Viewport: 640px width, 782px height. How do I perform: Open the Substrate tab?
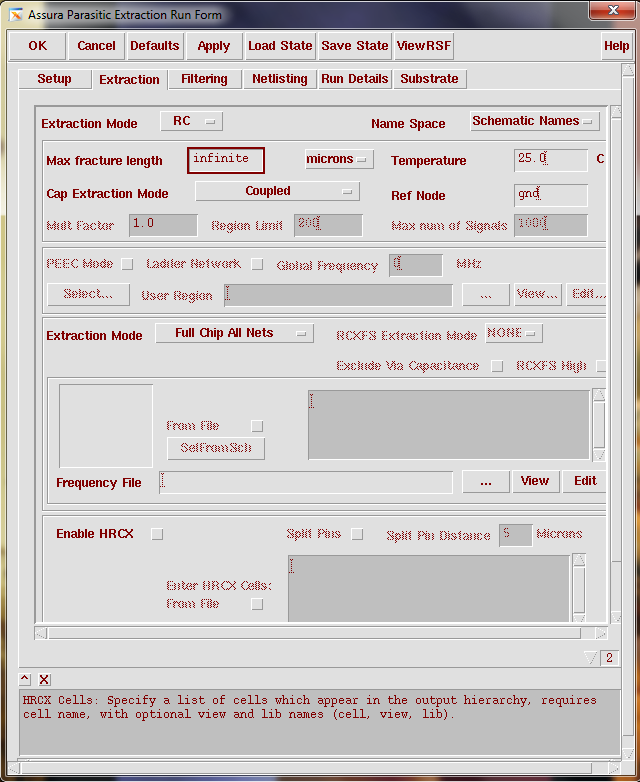click(429, 79)
